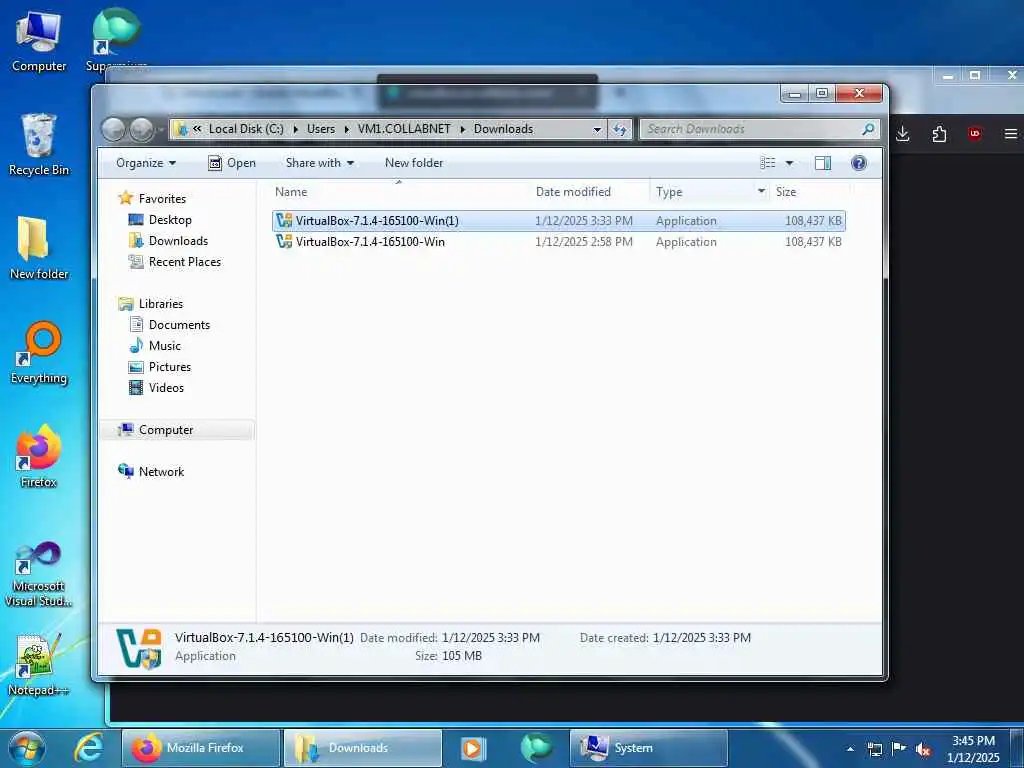Click Local Disk (C:) in address path
The image size is (1024, 768).
coord(246,129)
